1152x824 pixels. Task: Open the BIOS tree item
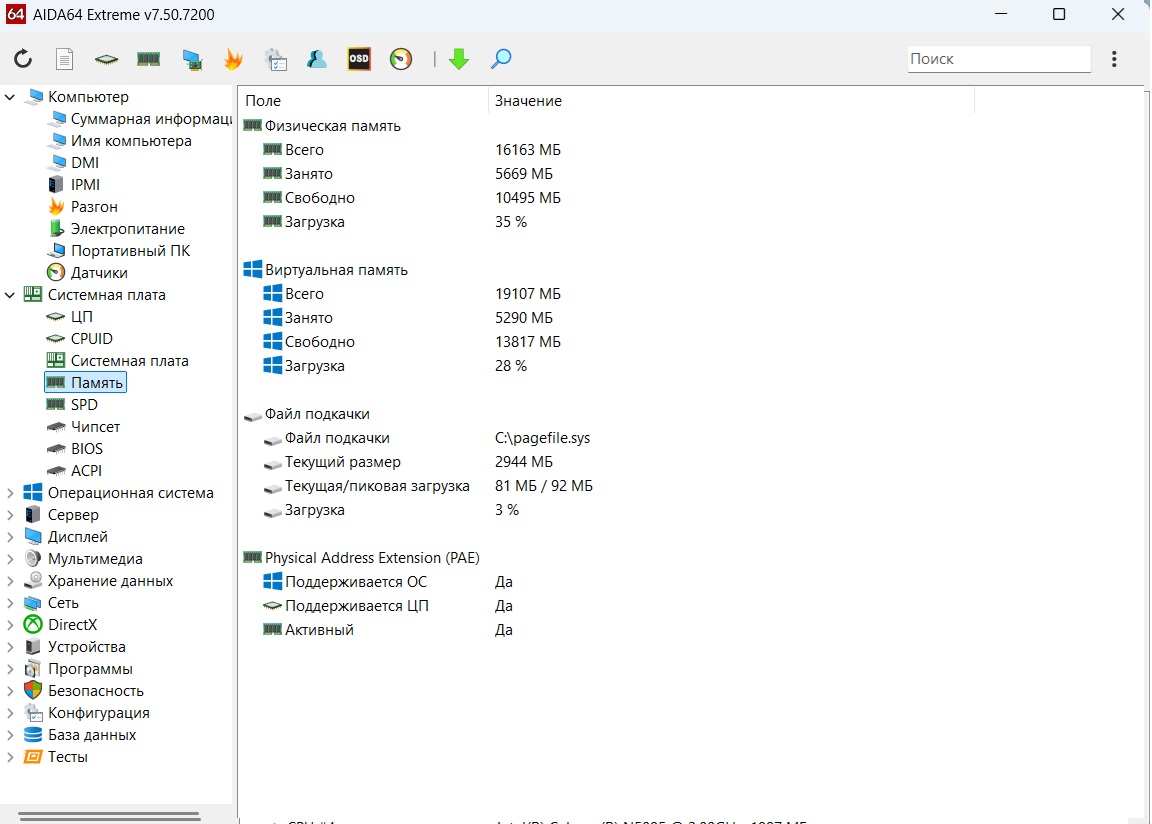tap(75, 449)
